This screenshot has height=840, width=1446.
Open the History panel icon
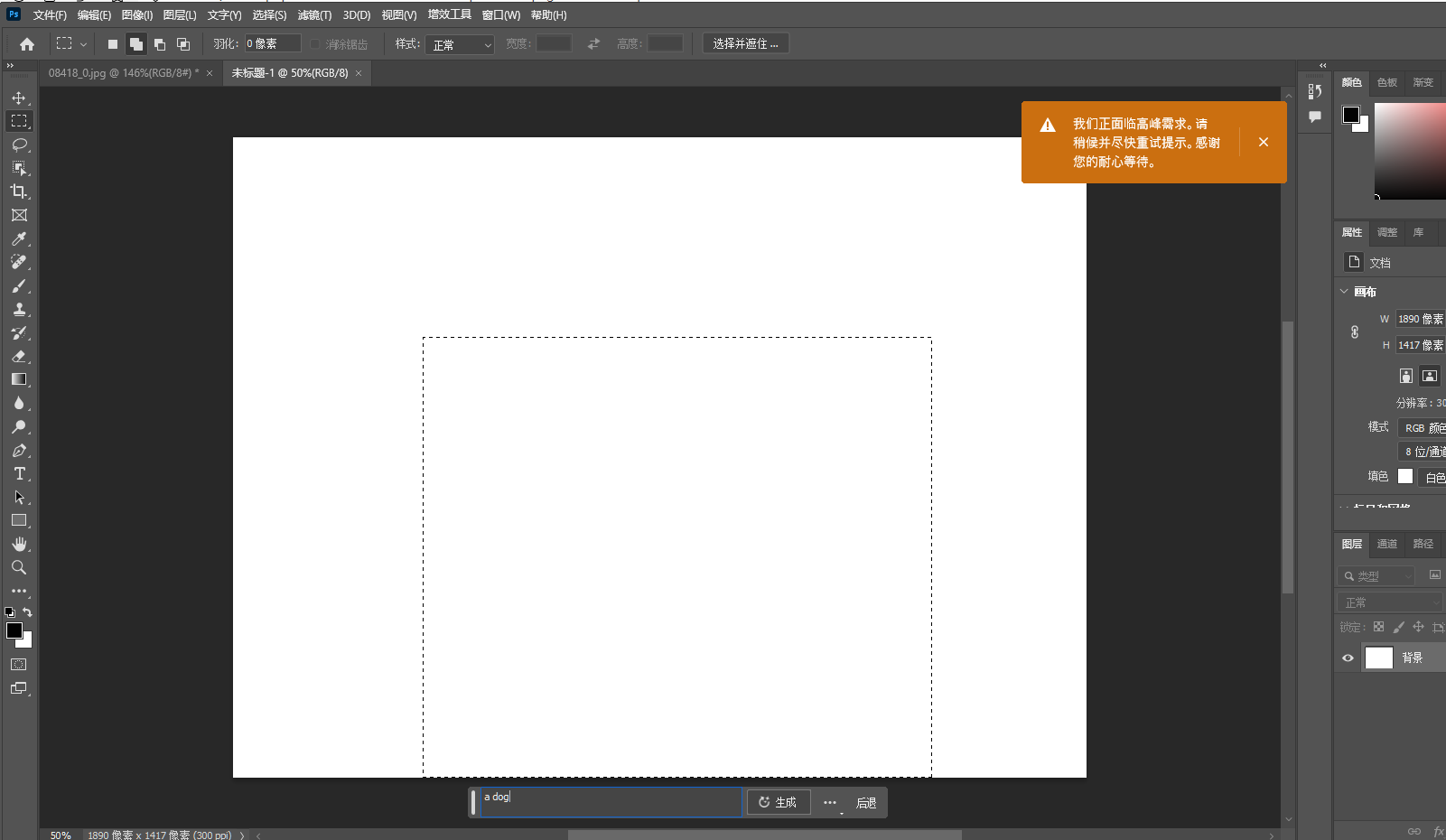pos(1315,91)
